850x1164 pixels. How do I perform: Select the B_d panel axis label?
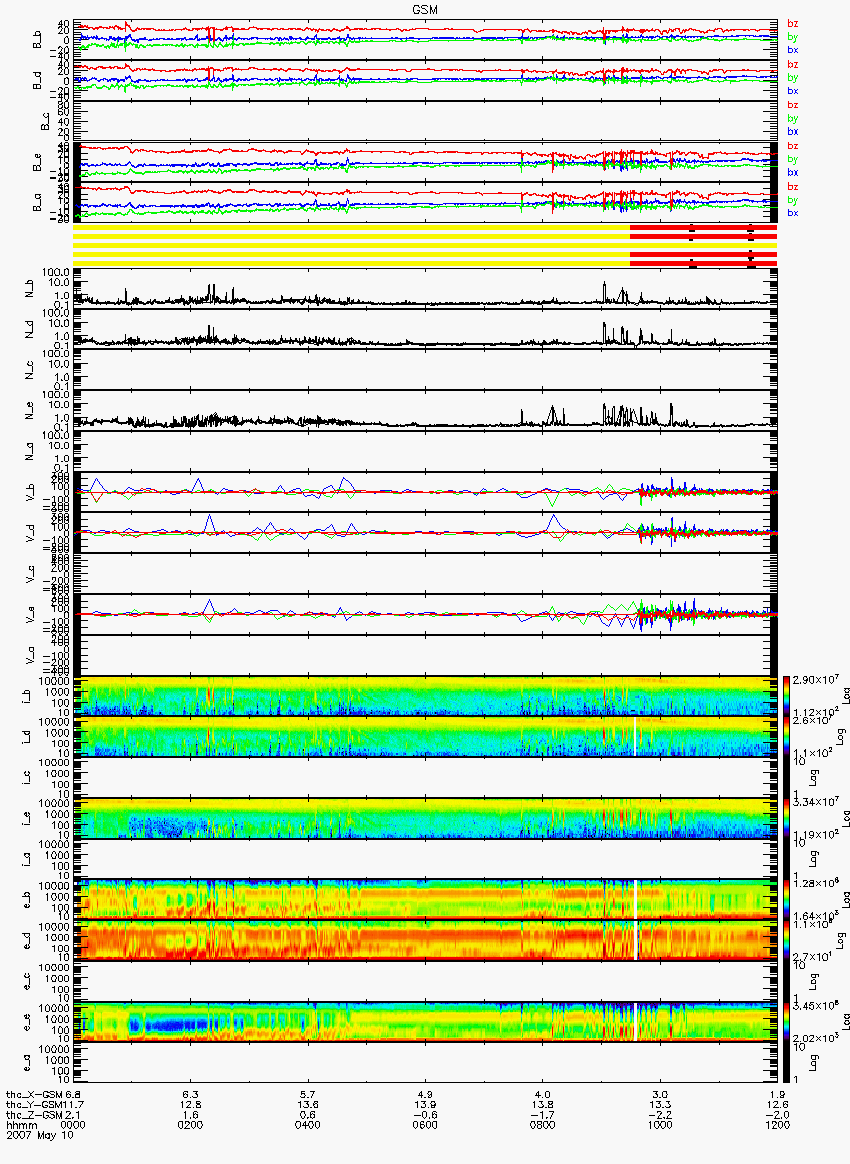[x=38, y=80]
